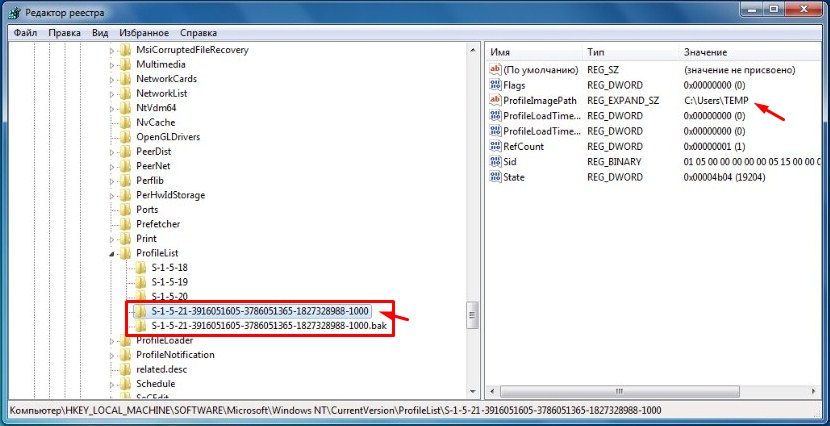
Task: Click the RefCount value icon
Action: coord(495,147)
